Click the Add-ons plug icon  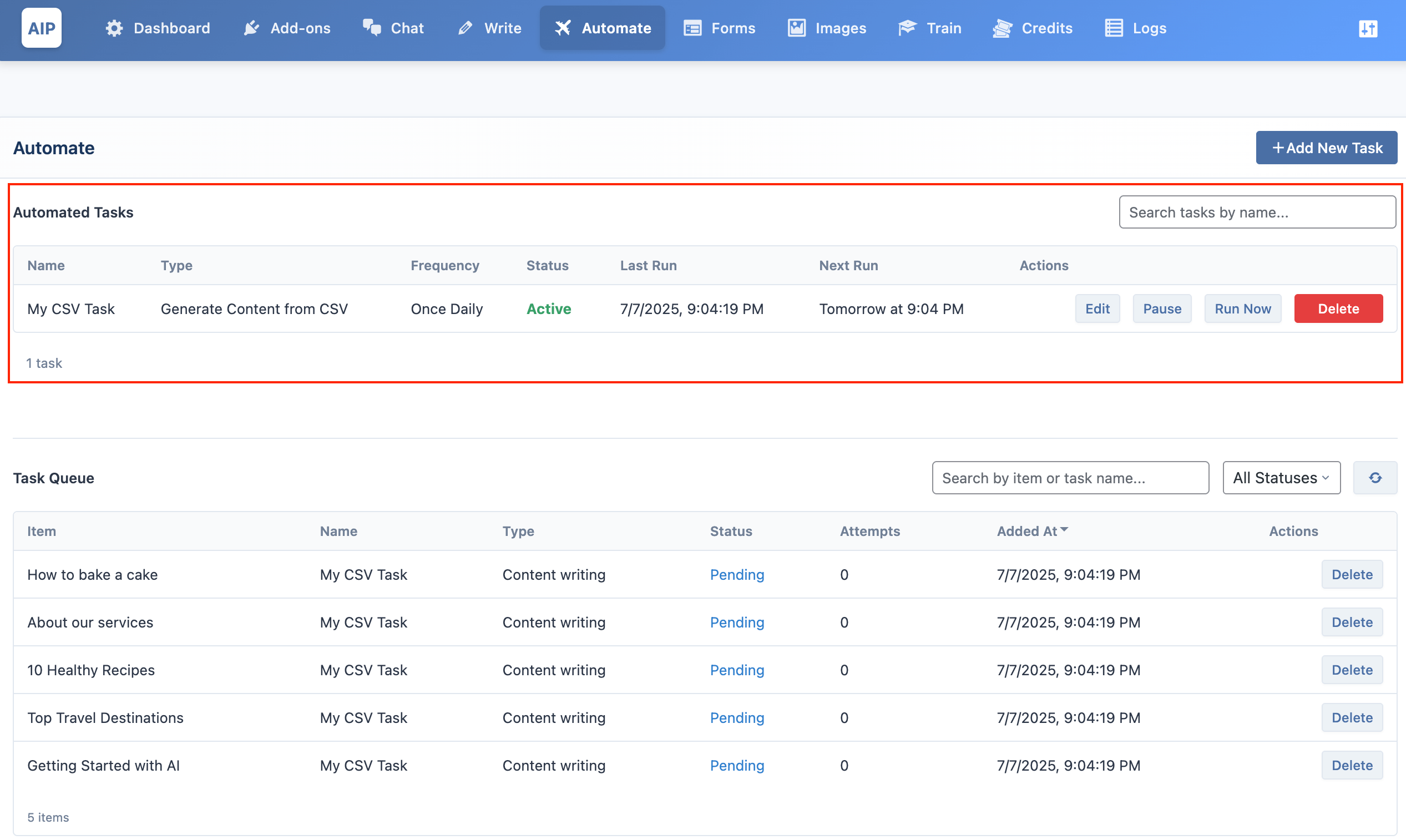pos(251,28)
